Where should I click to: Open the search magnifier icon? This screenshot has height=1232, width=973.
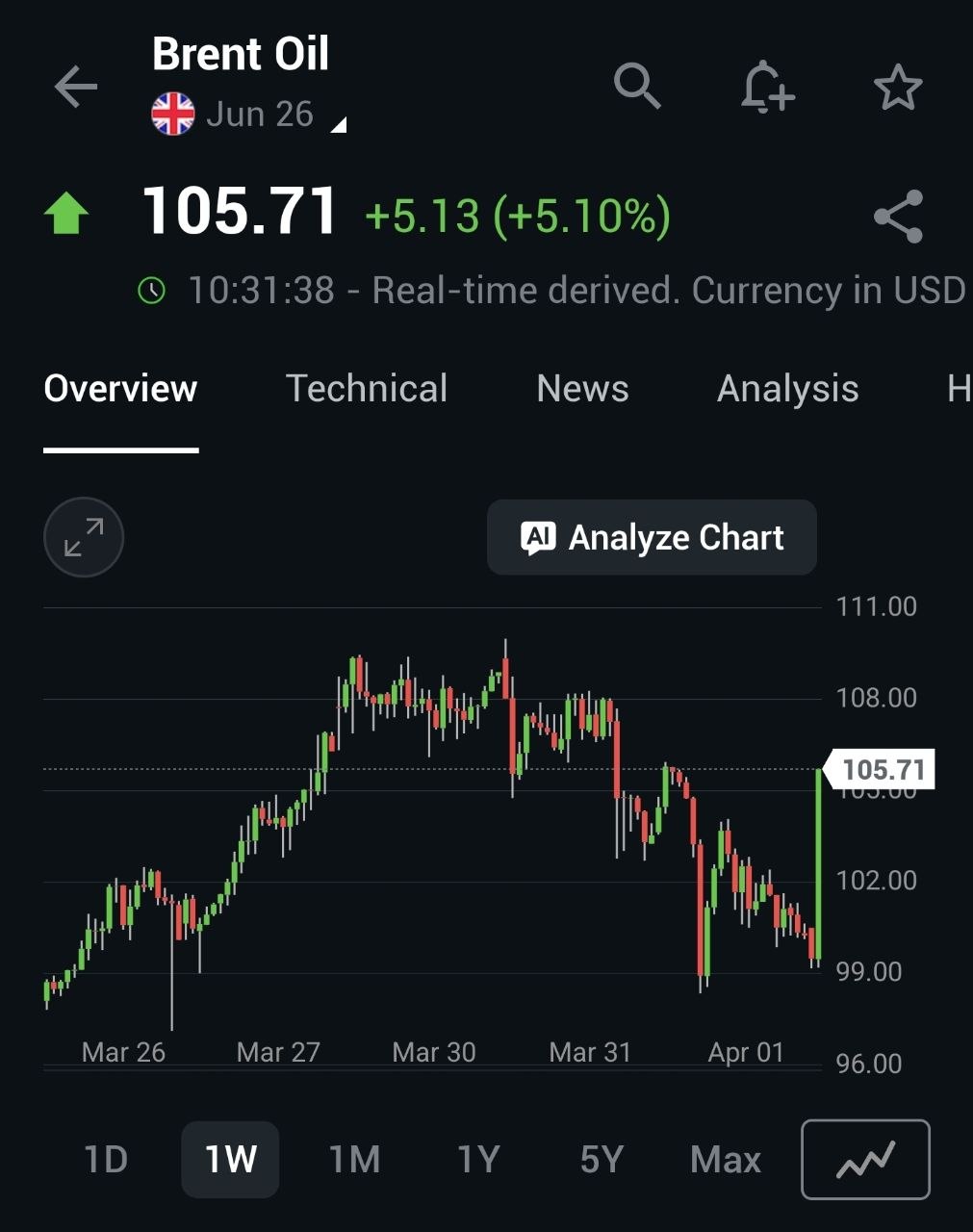637,87
